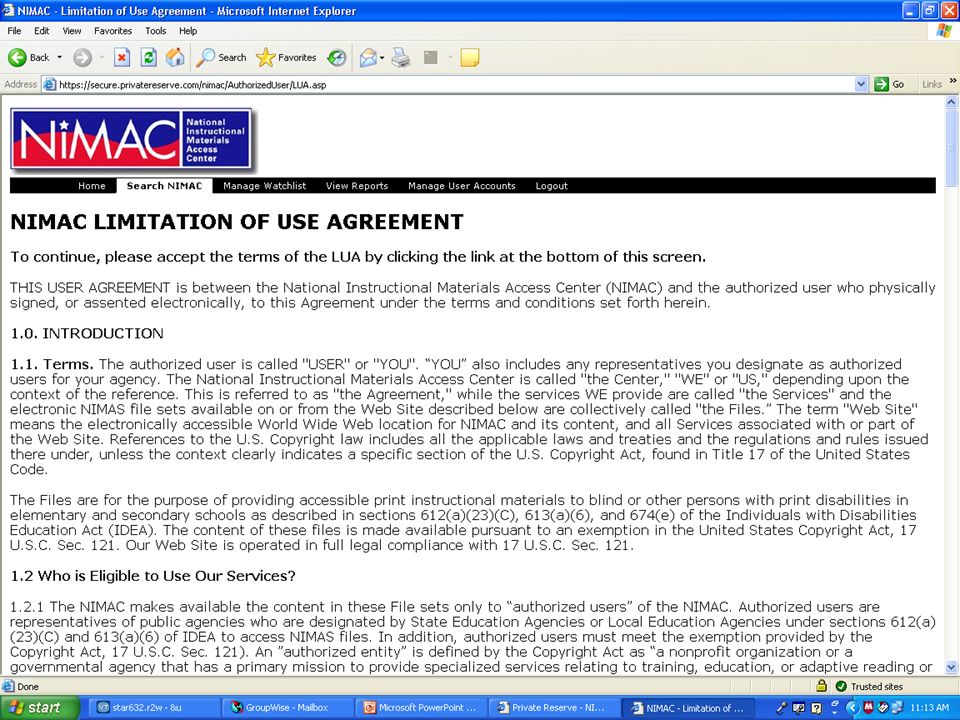The width and height of the screenshot is (960, 720).
Task: Click into the Address bar URL field
Action: (456, 84)
